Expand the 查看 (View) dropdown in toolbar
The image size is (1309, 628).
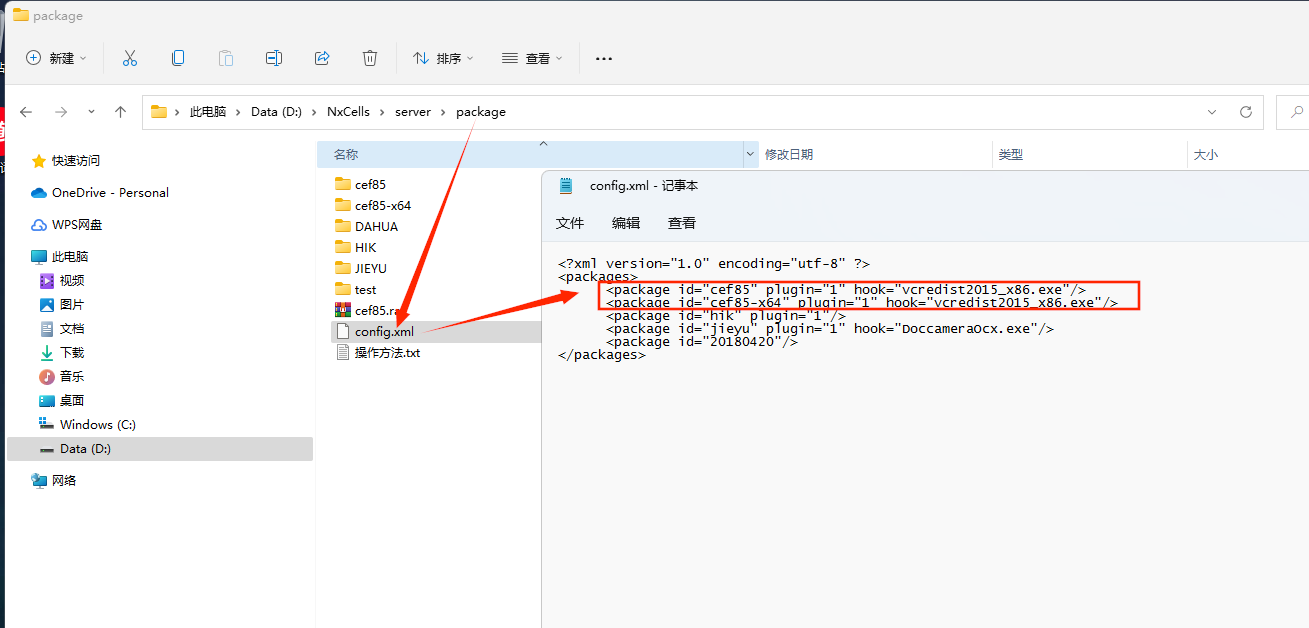tap(532, 58)
